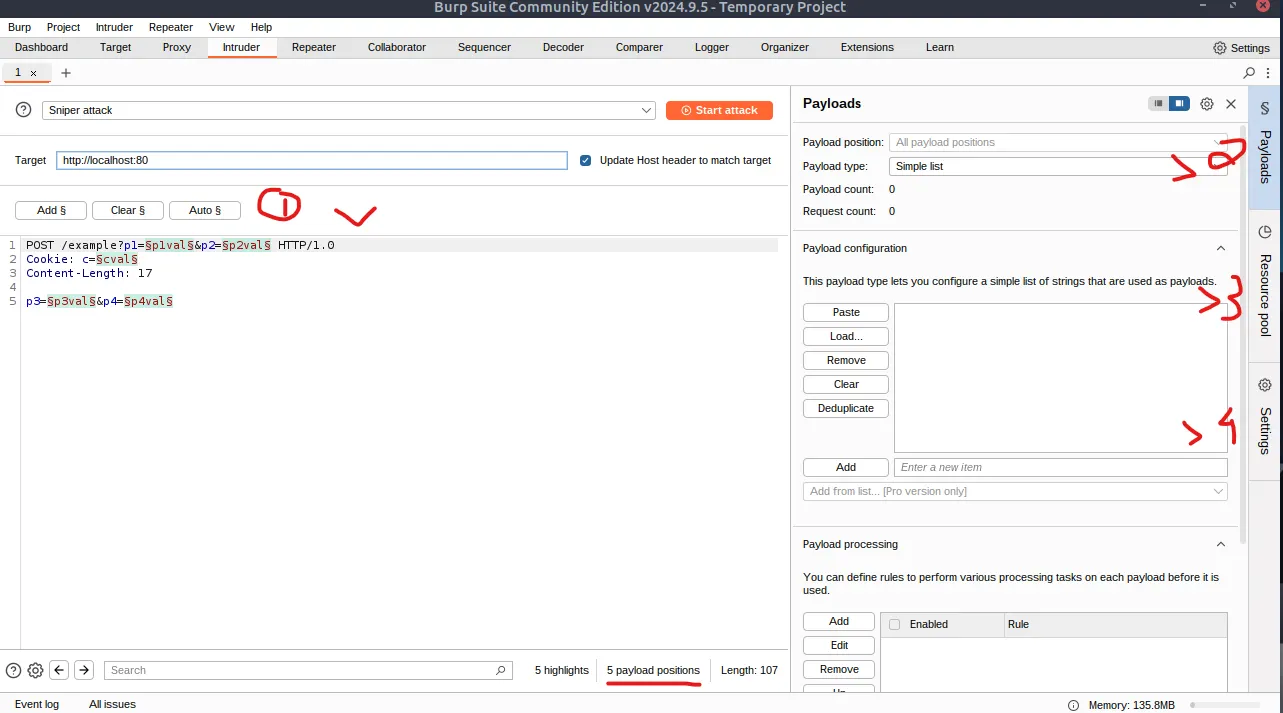The height and width of the screenshot is (713, 1283).
Task: Open the Payloads panel settings gear
Action: tap(1206, 103)
